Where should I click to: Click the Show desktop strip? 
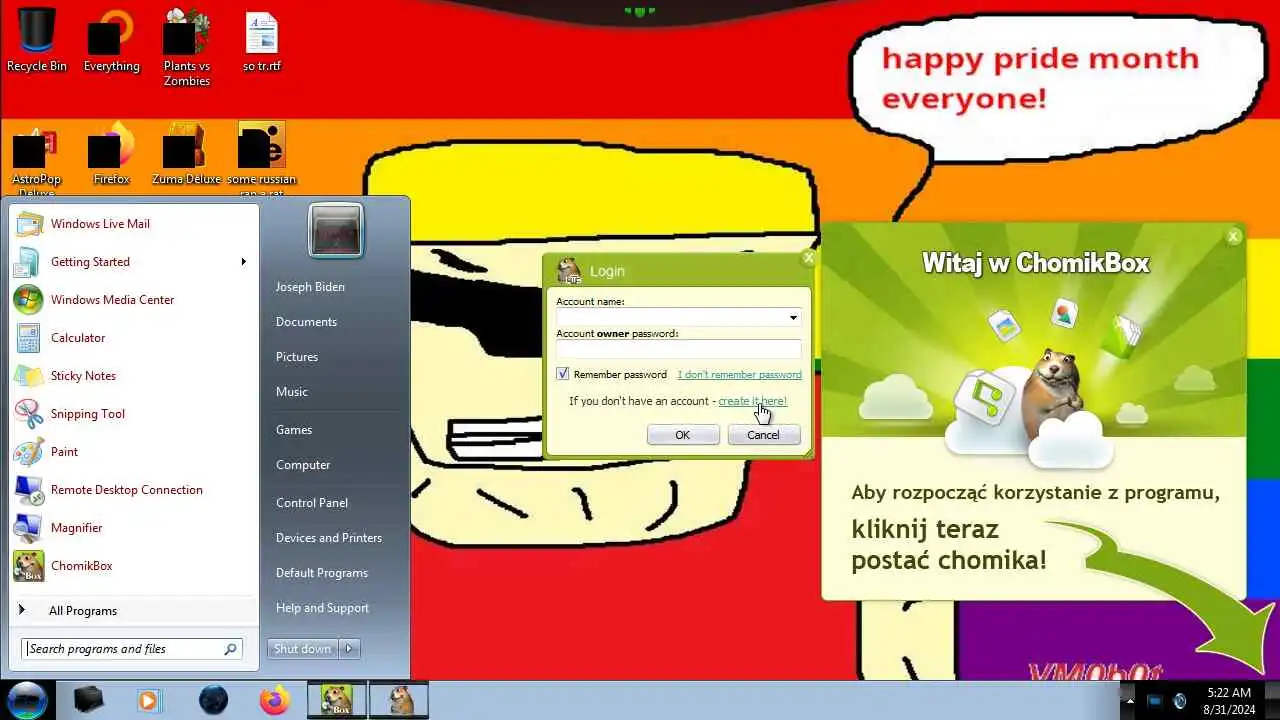[x=1272, y=700]
